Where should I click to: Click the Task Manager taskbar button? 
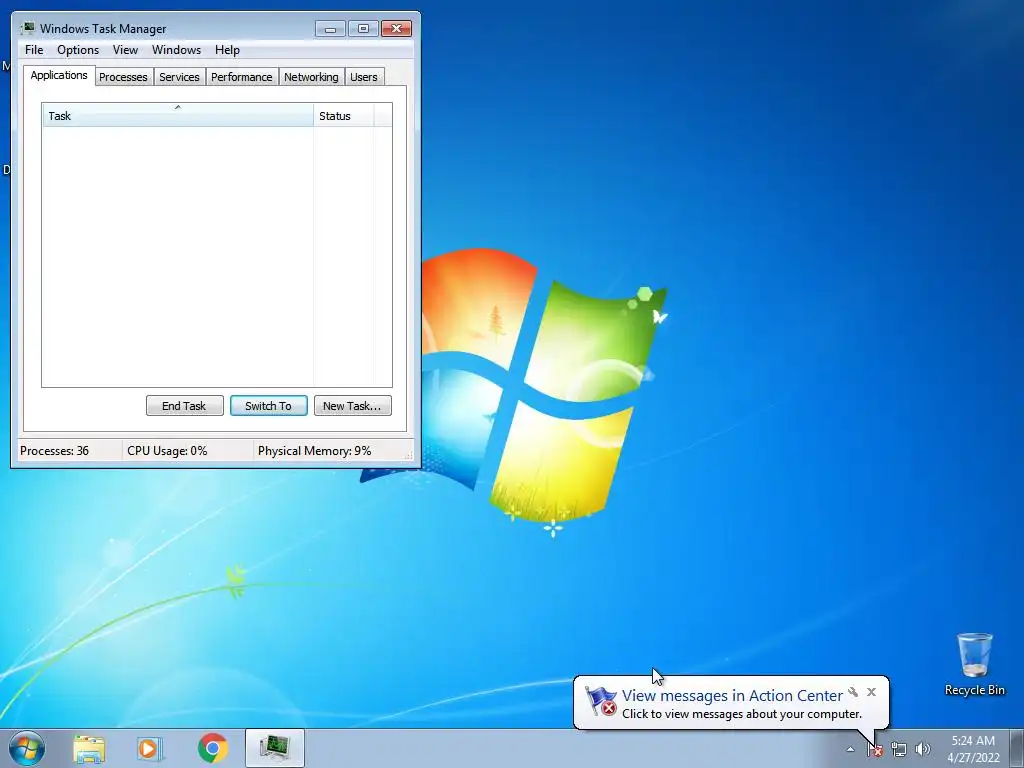(x=275, y=748)
